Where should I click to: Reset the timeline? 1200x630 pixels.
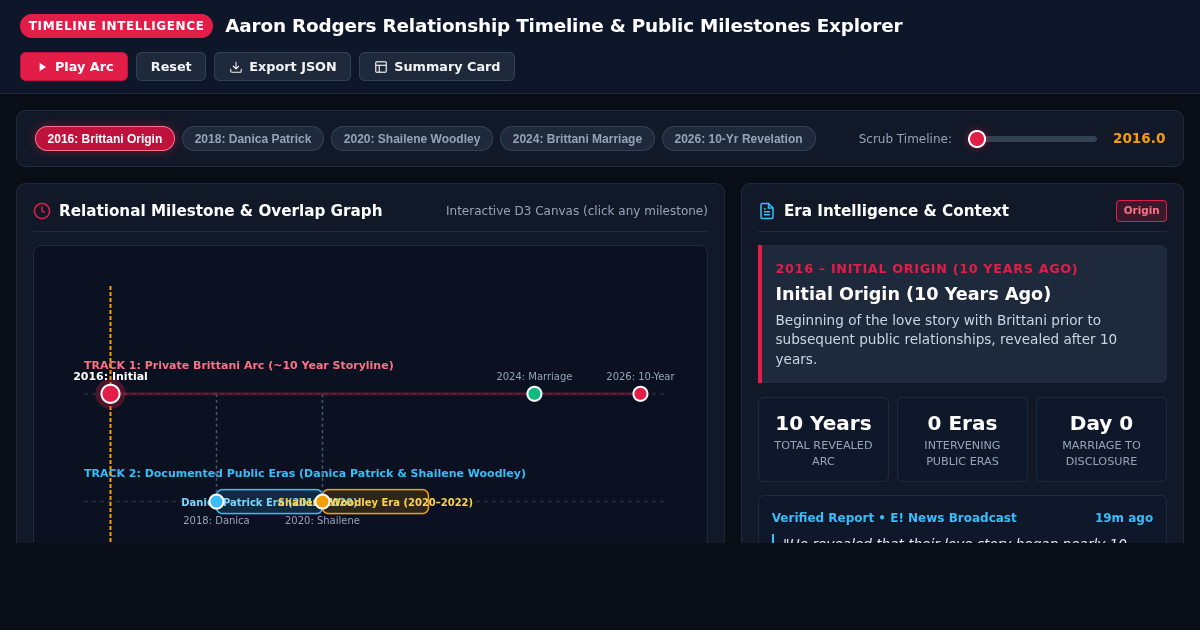[171, 67]
